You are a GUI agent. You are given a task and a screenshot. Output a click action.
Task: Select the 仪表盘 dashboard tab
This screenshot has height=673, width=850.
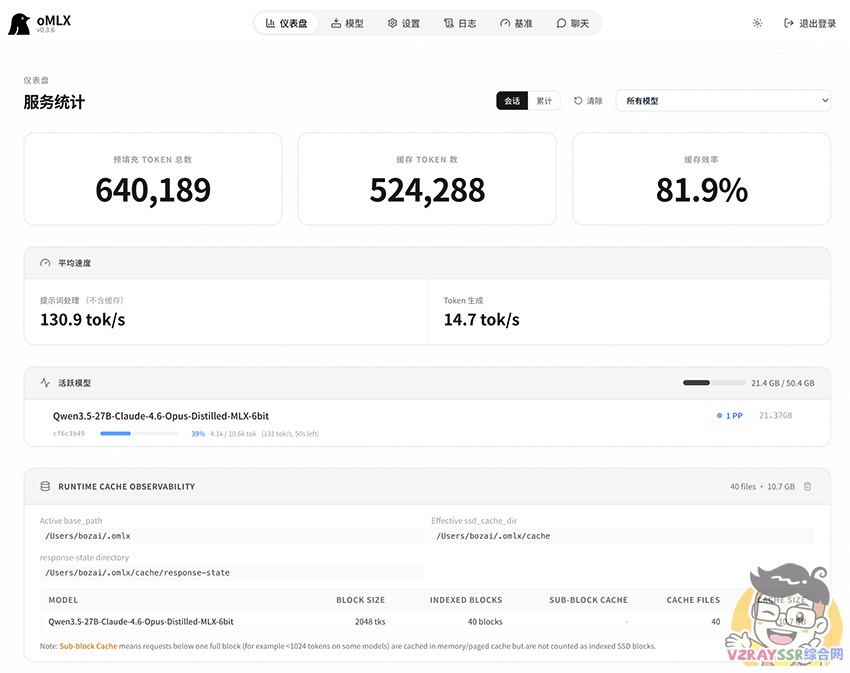coord(286,23)
